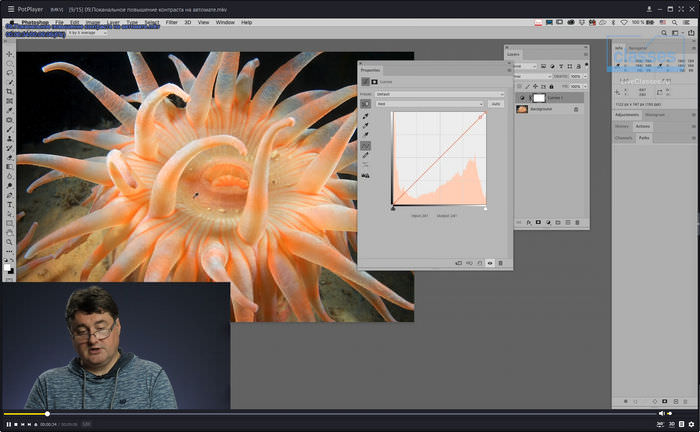Screen dimensions: 700x432
Task: Select the Crop tool
Action: pyautogui.click(x=9, y=91)
